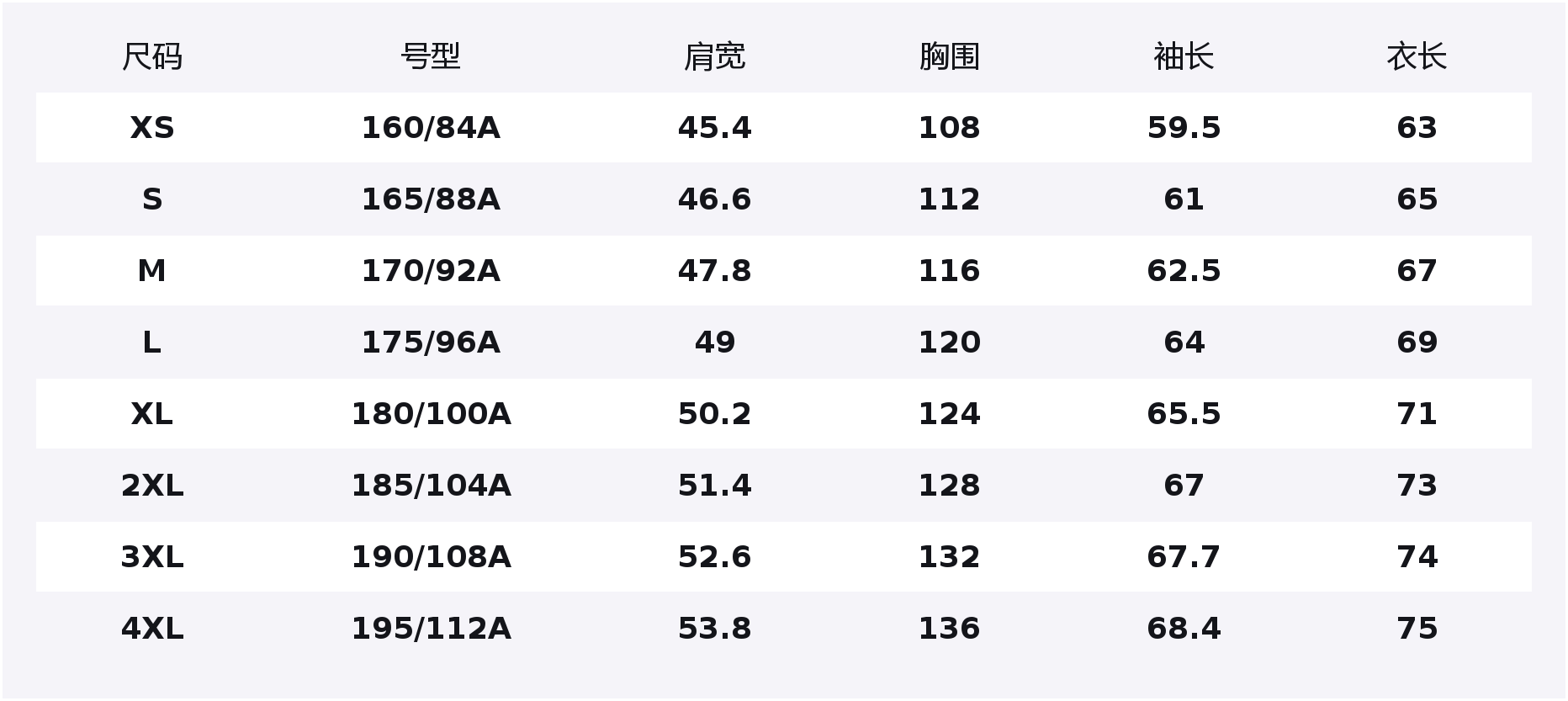Select the M size row label

tap(151, 271)
